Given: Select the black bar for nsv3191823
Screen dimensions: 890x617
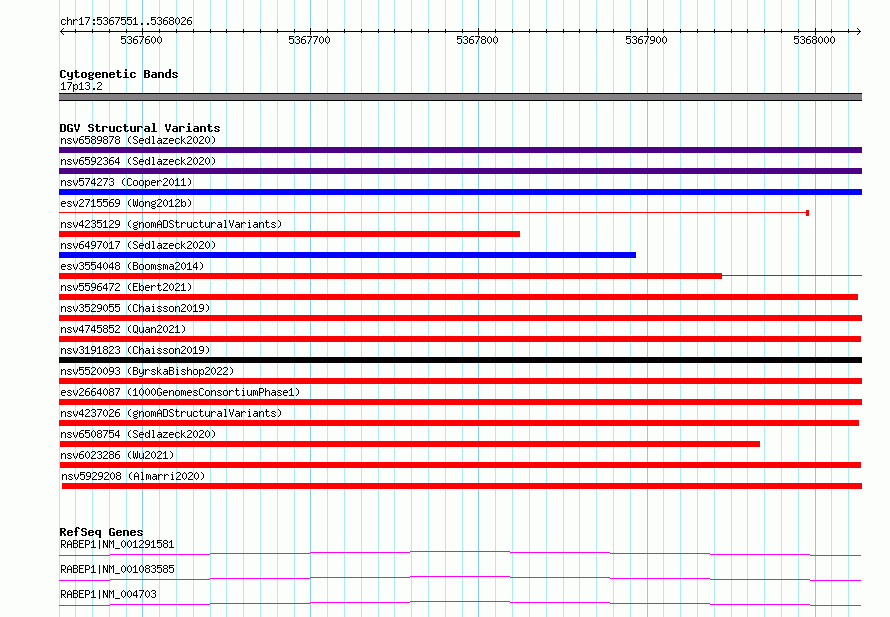Looking at the screenshot, I should click(x=460, y=360).
